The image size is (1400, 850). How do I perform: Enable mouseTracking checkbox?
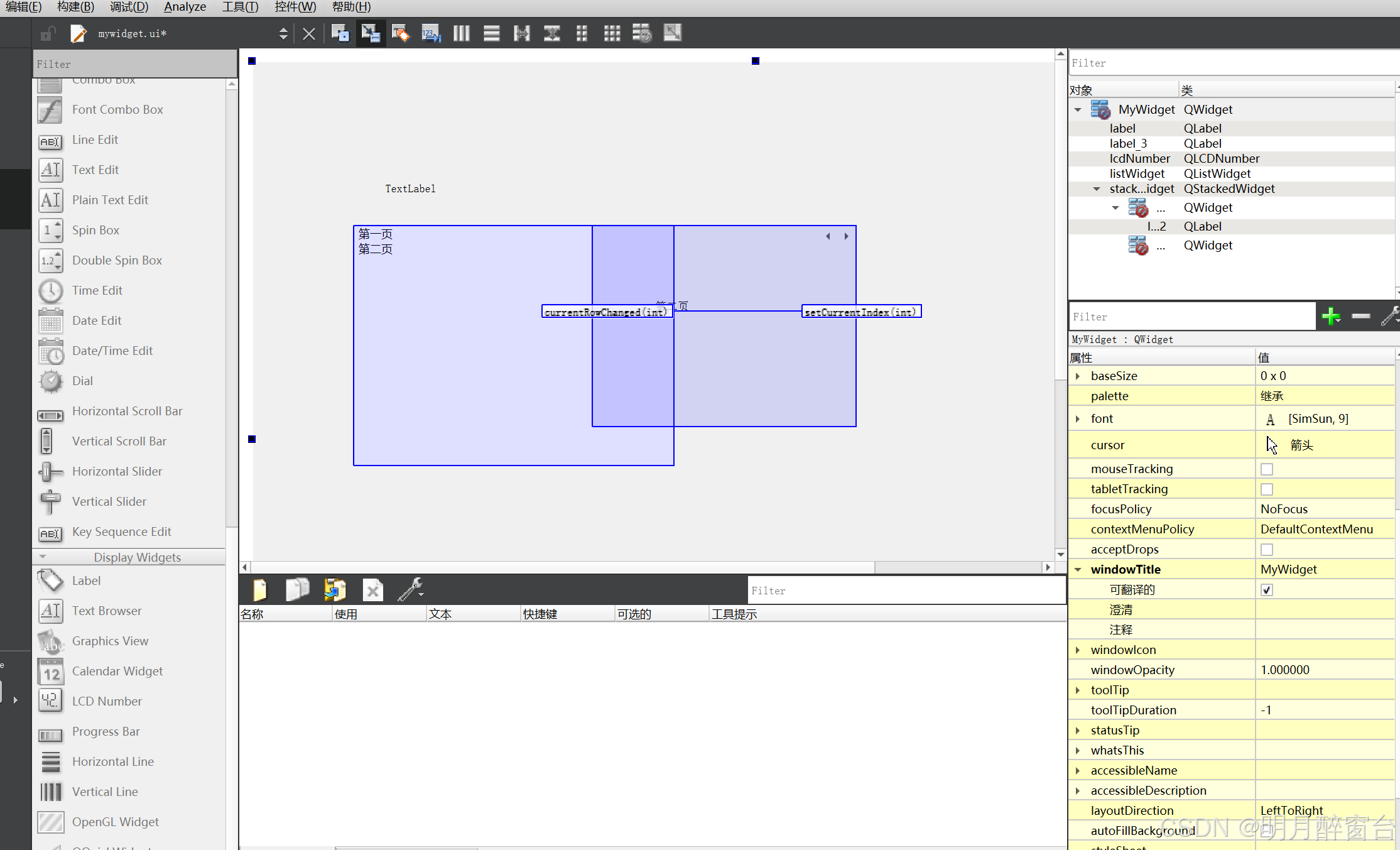click(1267, 469)
